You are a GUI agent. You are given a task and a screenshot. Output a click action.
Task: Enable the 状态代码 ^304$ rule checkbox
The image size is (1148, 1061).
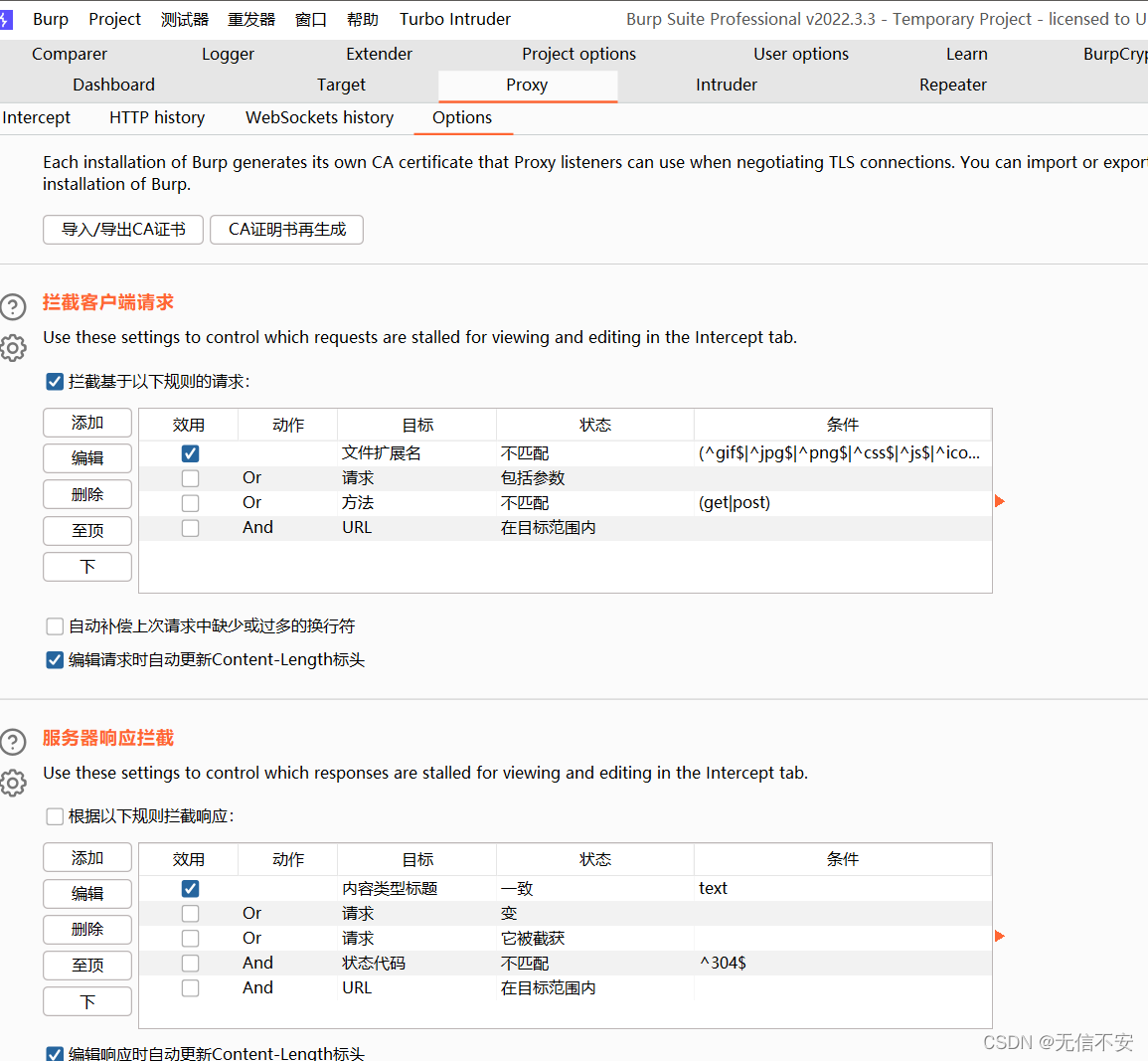(191, 964)
